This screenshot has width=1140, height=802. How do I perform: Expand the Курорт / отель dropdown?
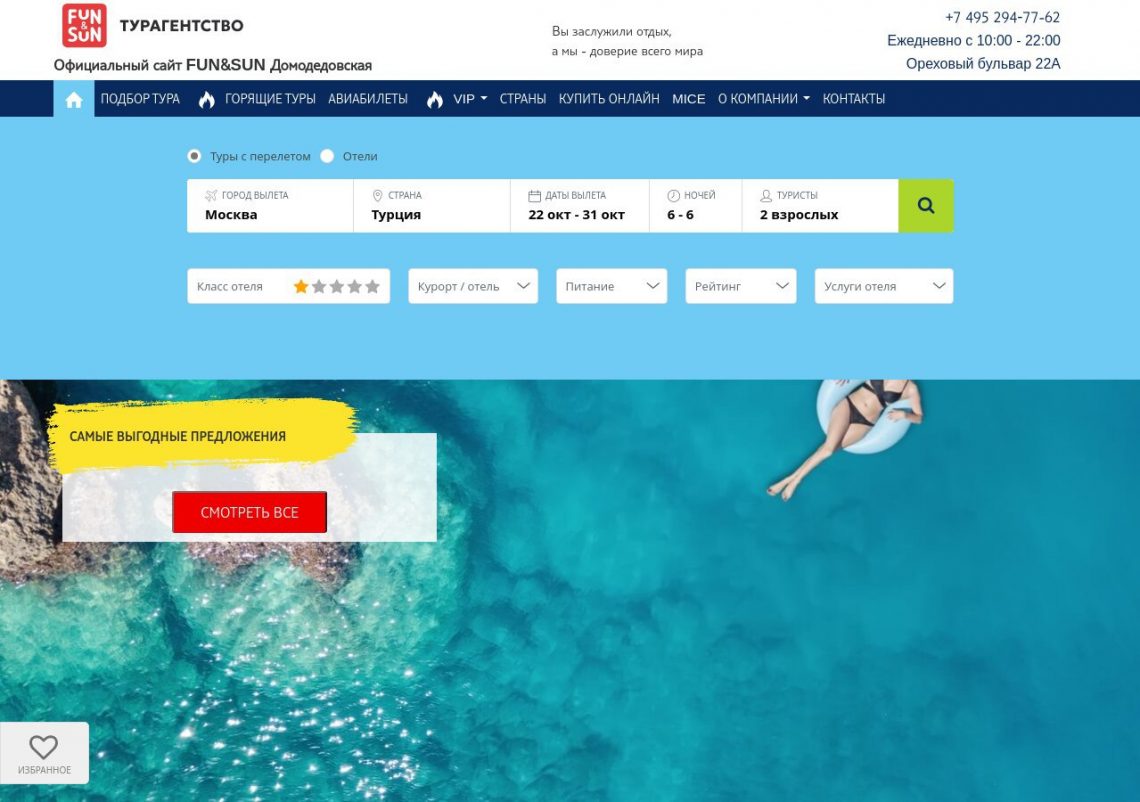[x=473, y=286]
